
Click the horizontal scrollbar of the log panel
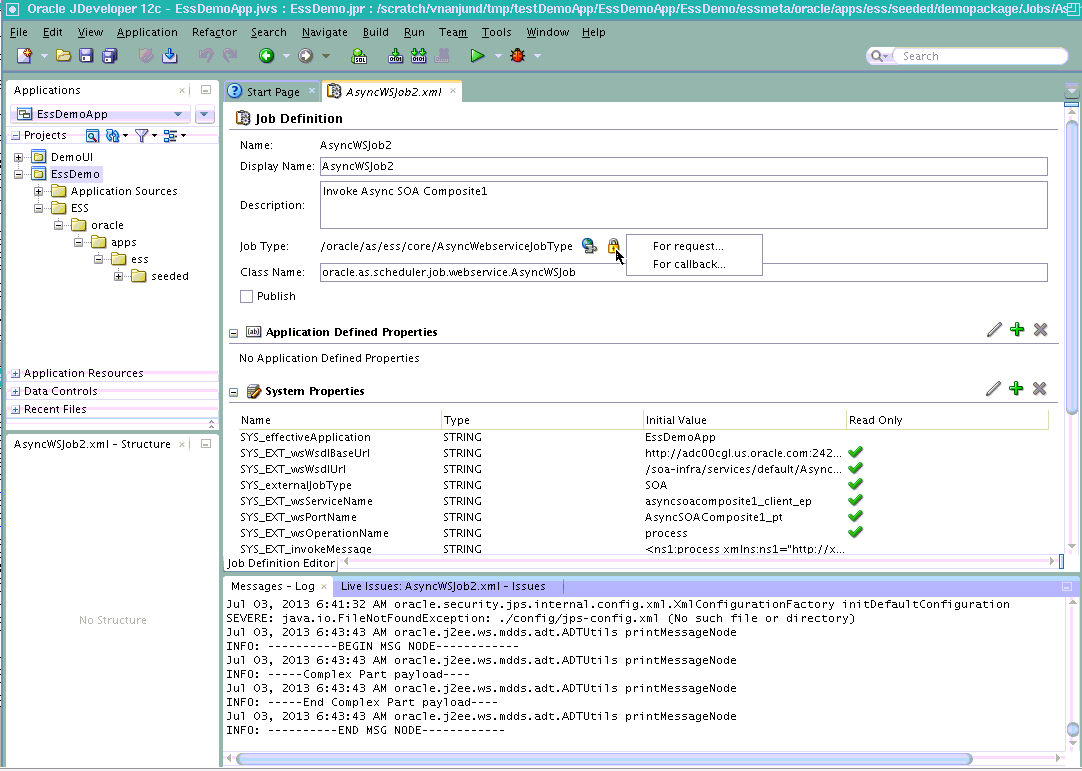click(x=604, y=759)
